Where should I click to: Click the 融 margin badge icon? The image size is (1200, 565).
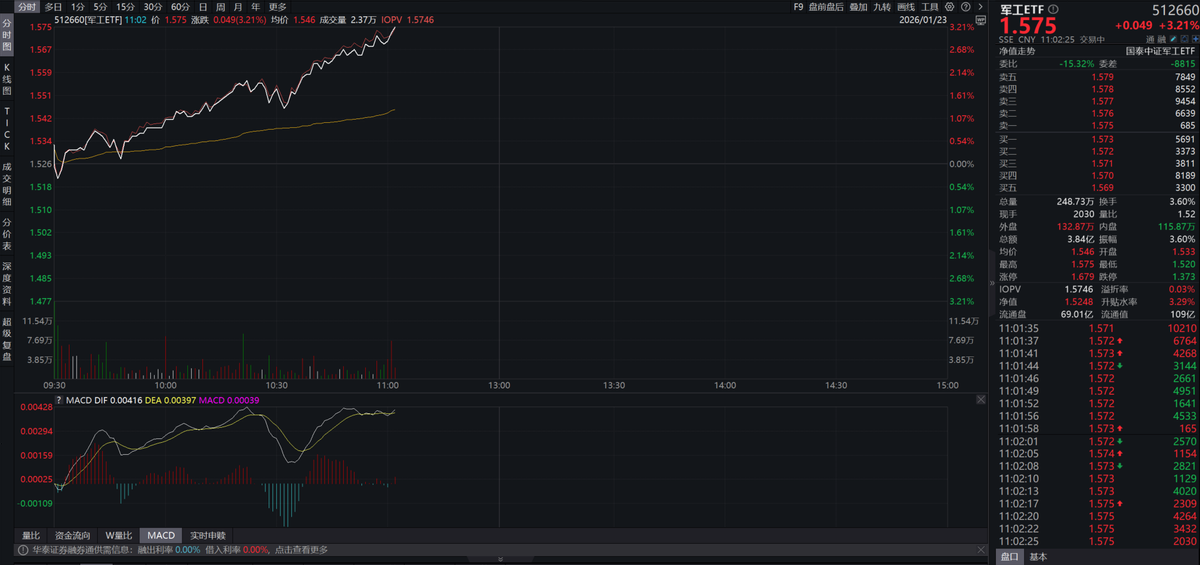coord(1162,40)
